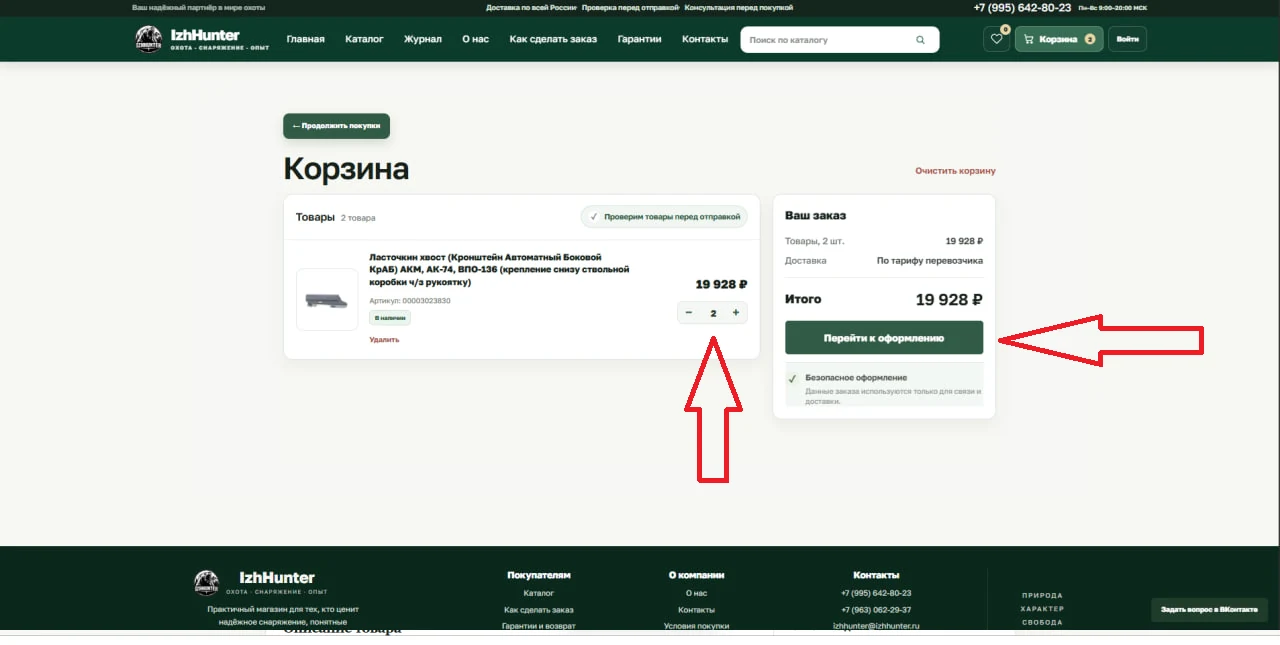Call the header phone +7 (995) 642-80-23
1280x645 pixels.
1022,7
